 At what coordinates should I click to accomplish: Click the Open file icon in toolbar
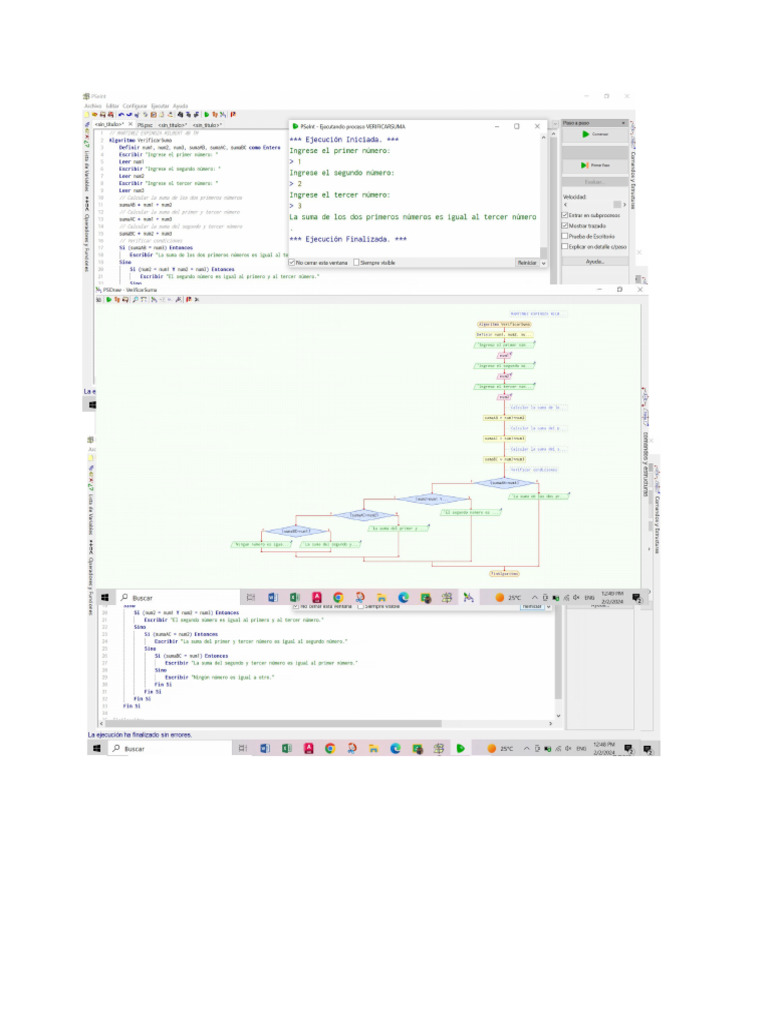click(94, 115)
